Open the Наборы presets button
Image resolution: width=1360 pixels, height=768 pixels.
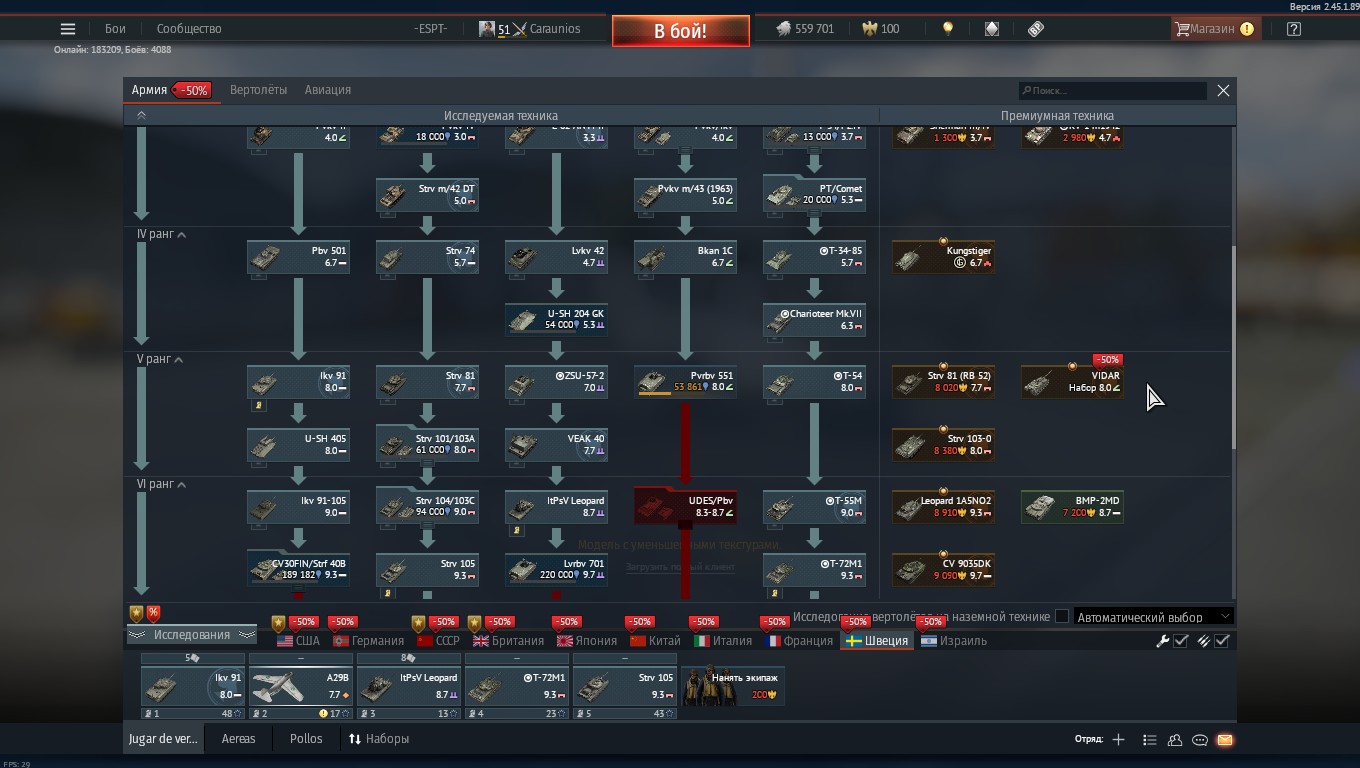[x=379, y=739]
